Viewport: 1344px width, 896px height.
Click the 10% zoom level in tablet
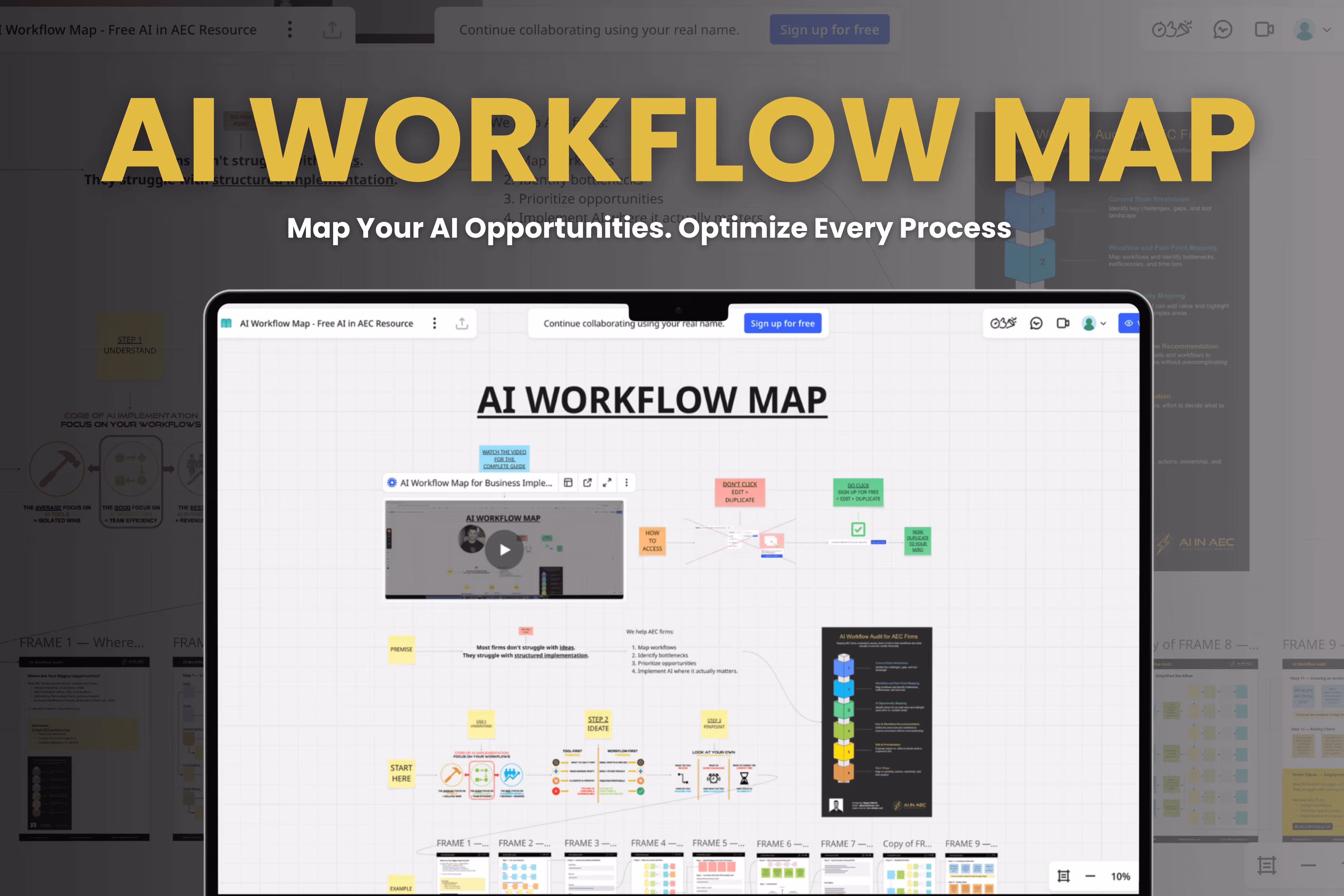click(x=1120, y=877)
